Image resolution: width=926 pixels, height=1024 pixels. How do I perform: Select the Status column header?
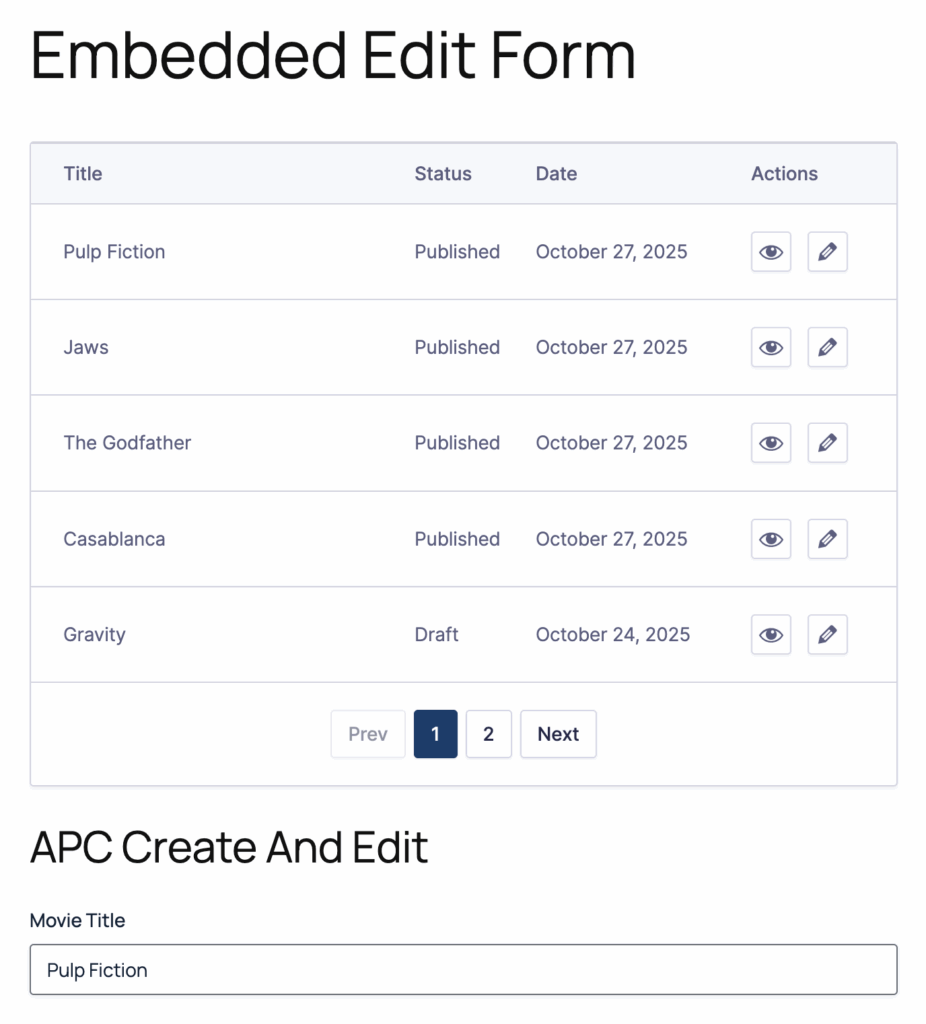443,174
